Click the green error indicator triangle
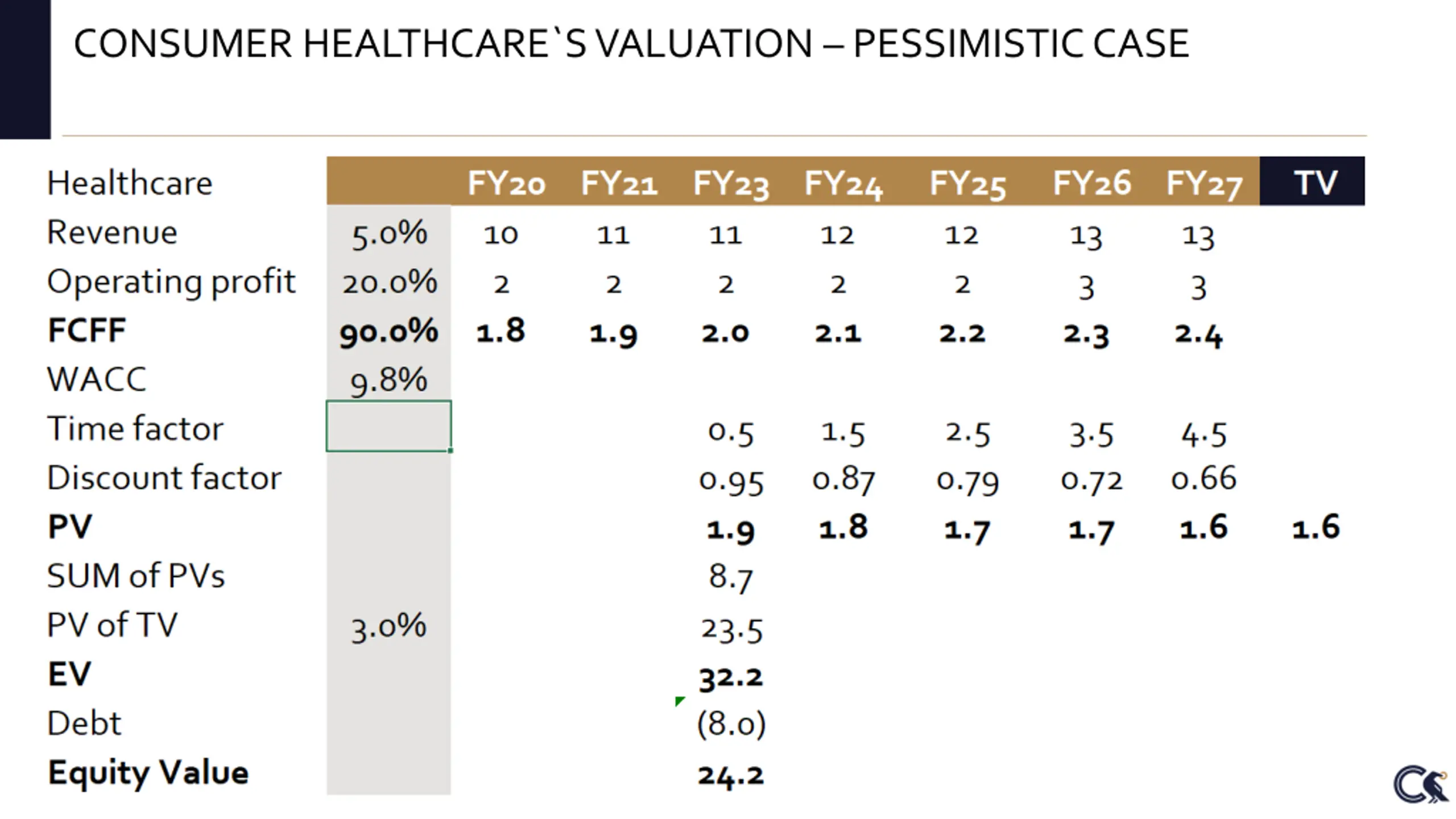This screenshot has width=1456, height=819. tap(680, 701)
